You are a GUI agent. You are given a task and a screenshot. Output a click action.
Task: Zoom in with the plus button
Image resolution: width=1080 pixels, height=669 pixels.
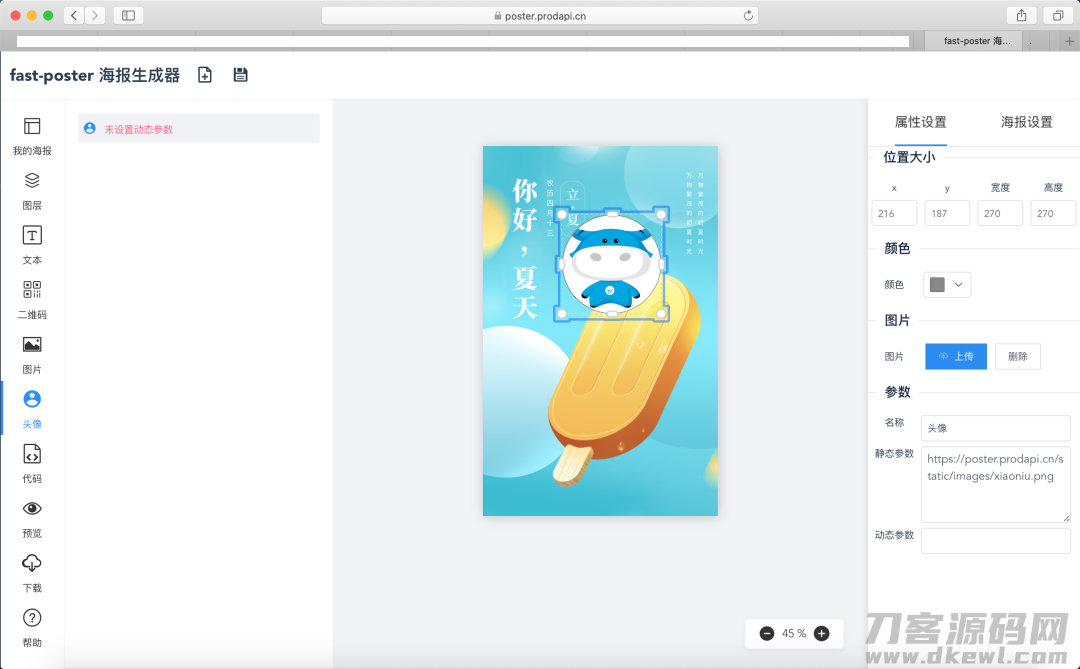[821, 633]
